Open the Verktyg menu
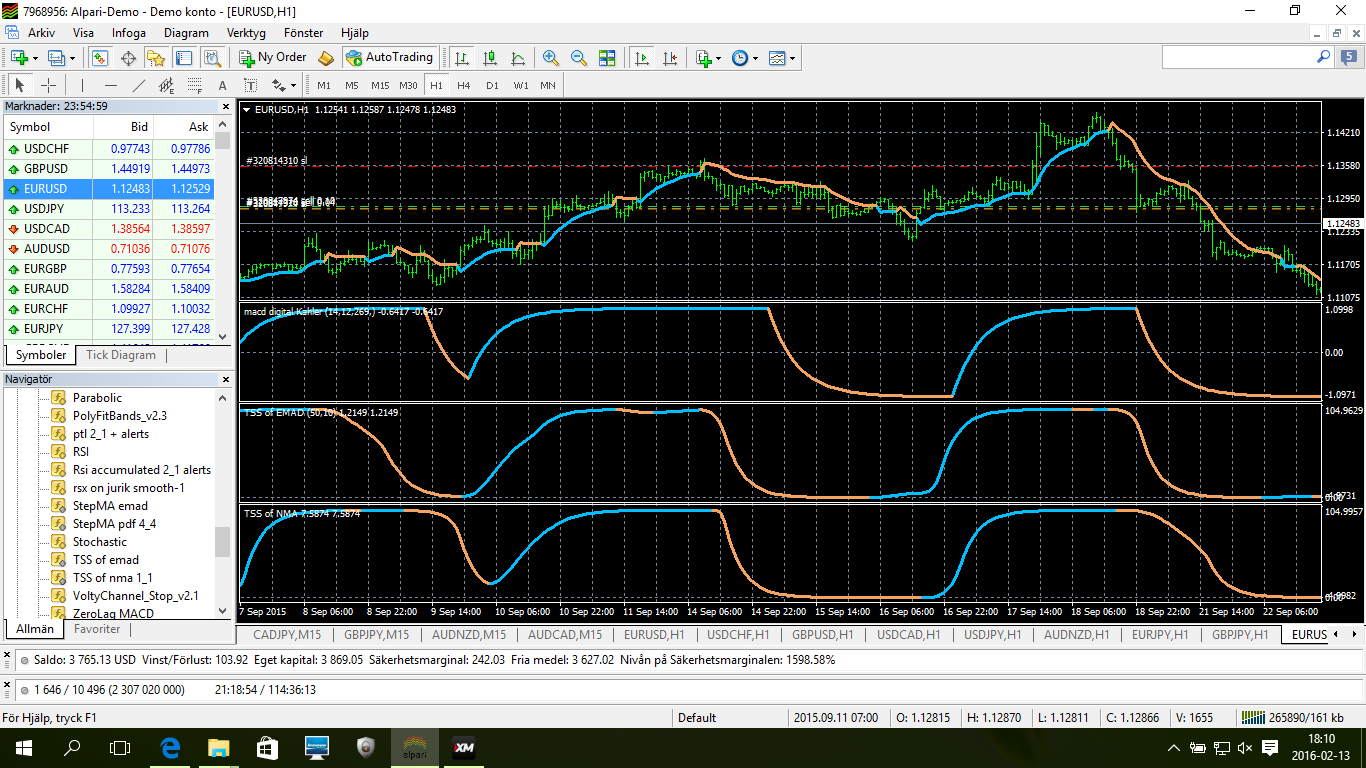The height and width of the screenshot is (768, 1366). 246,33
